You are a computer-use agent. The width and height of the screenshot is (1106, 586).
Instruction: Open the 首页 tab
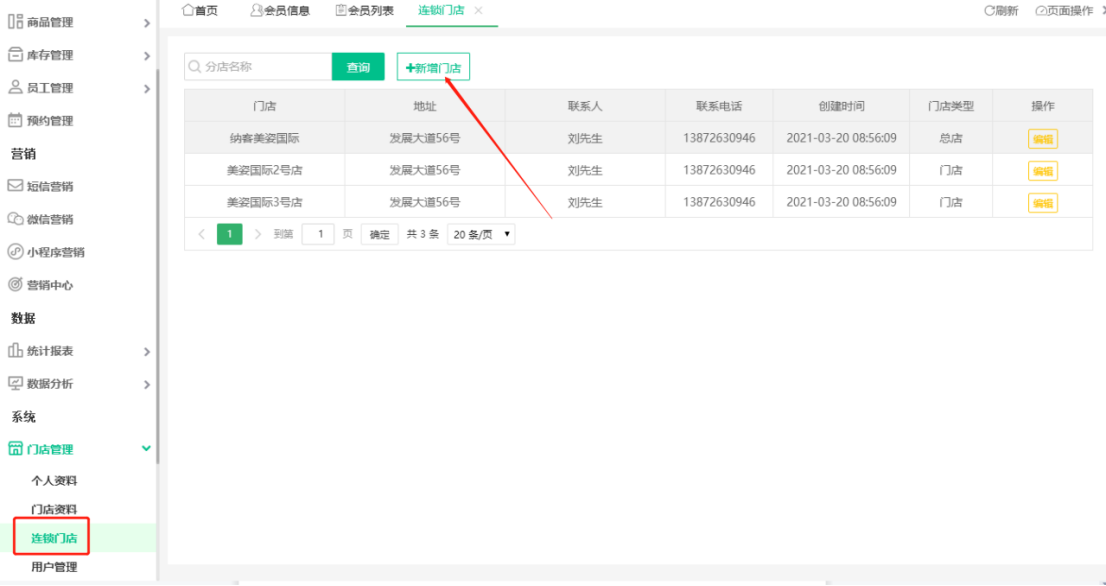click(200, 10)
